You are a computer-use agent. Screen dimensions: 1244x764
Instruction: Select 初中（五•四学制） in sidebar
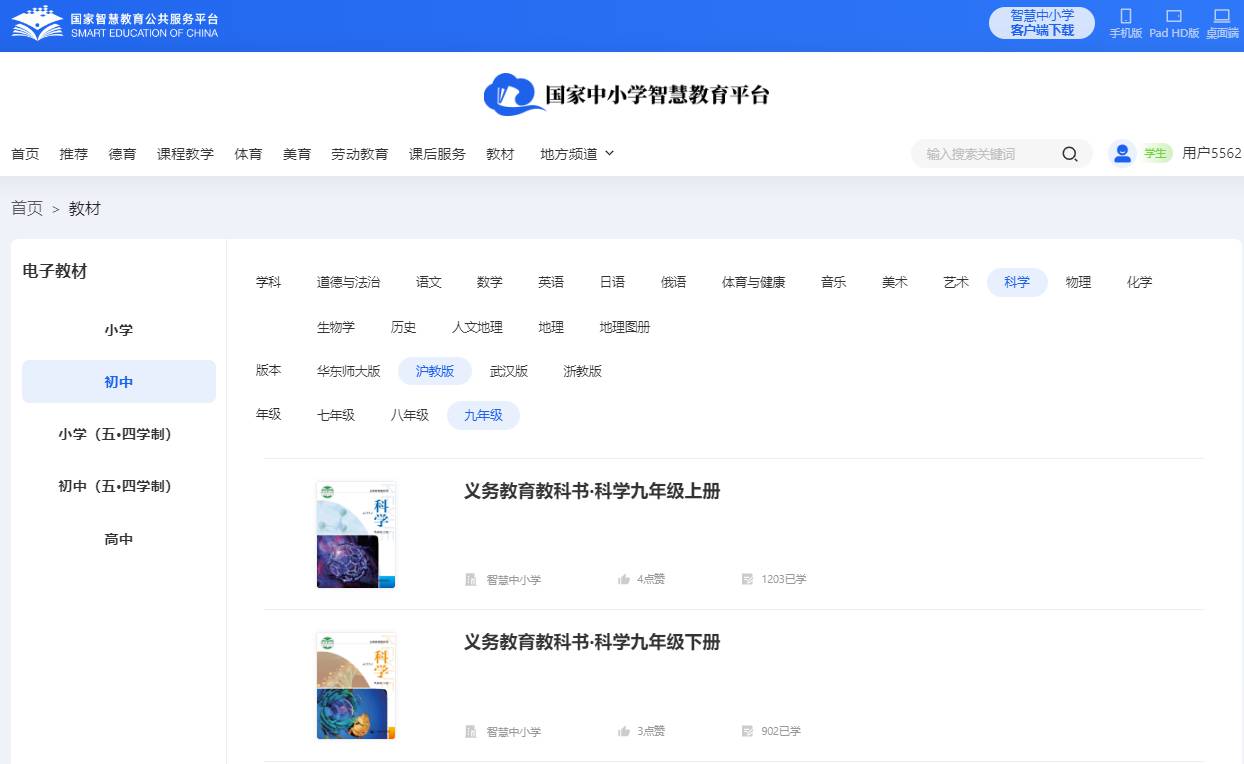[119, 486]
